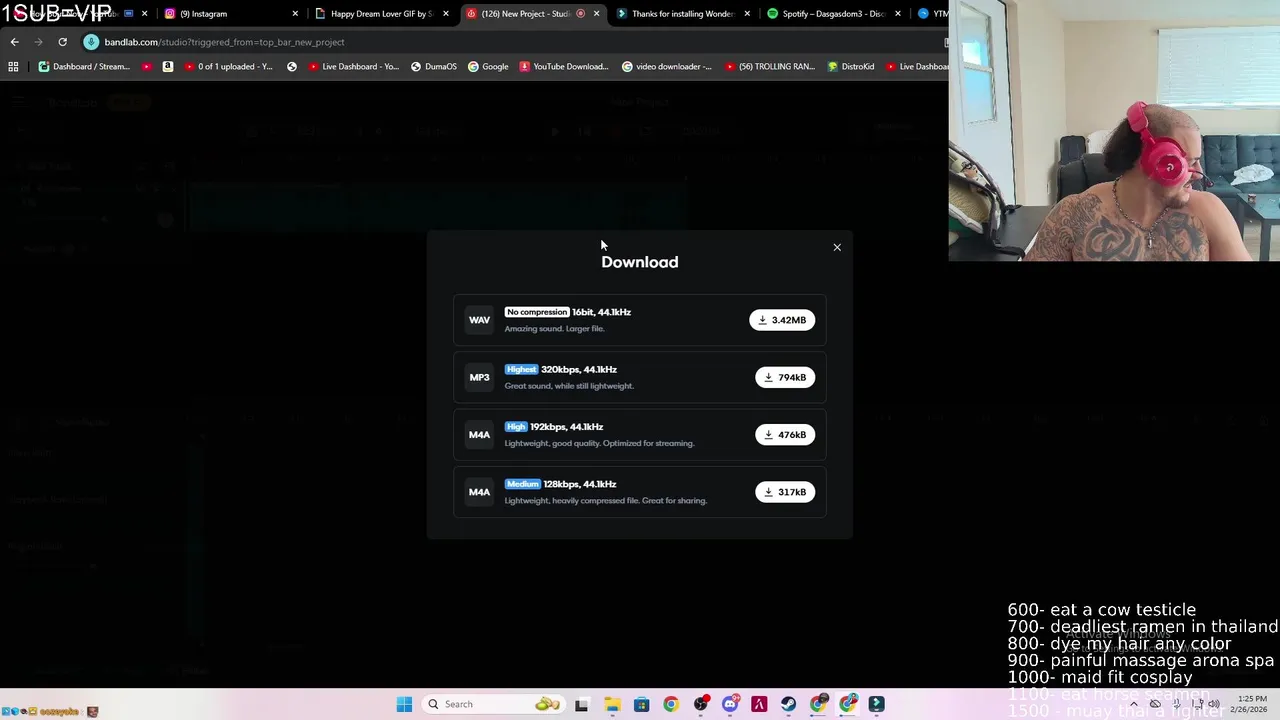Go forward in browser history
The image size is (1280, 720).
click(38, 42)
